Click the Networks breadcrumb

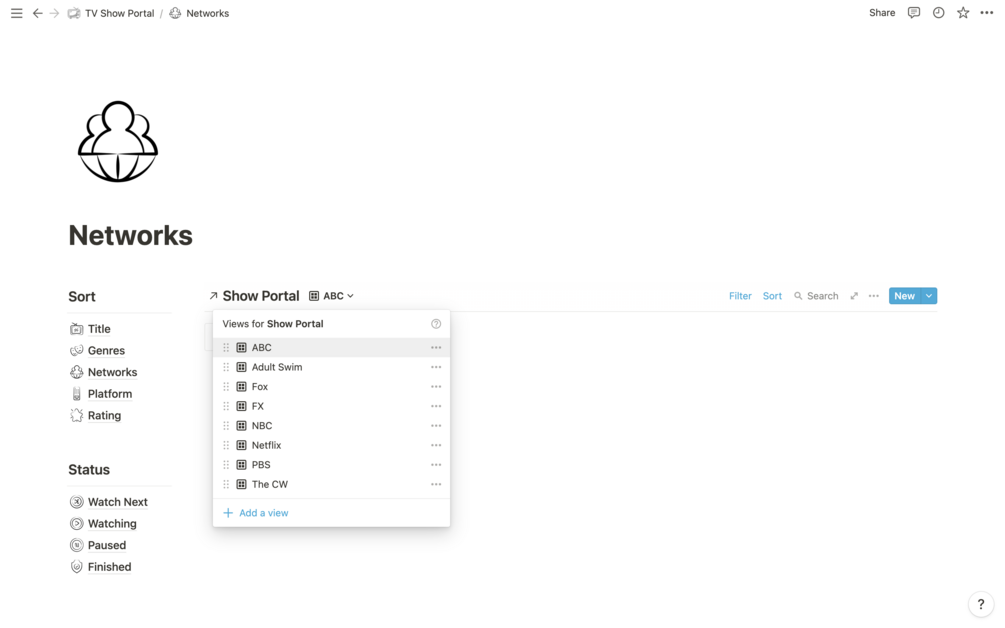[x=199, y=13]
